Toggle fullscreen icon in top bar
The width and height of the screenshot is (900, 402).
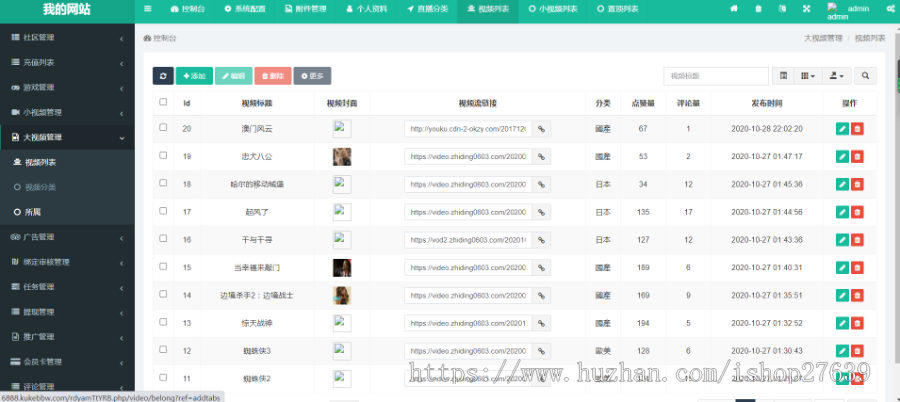806,9
